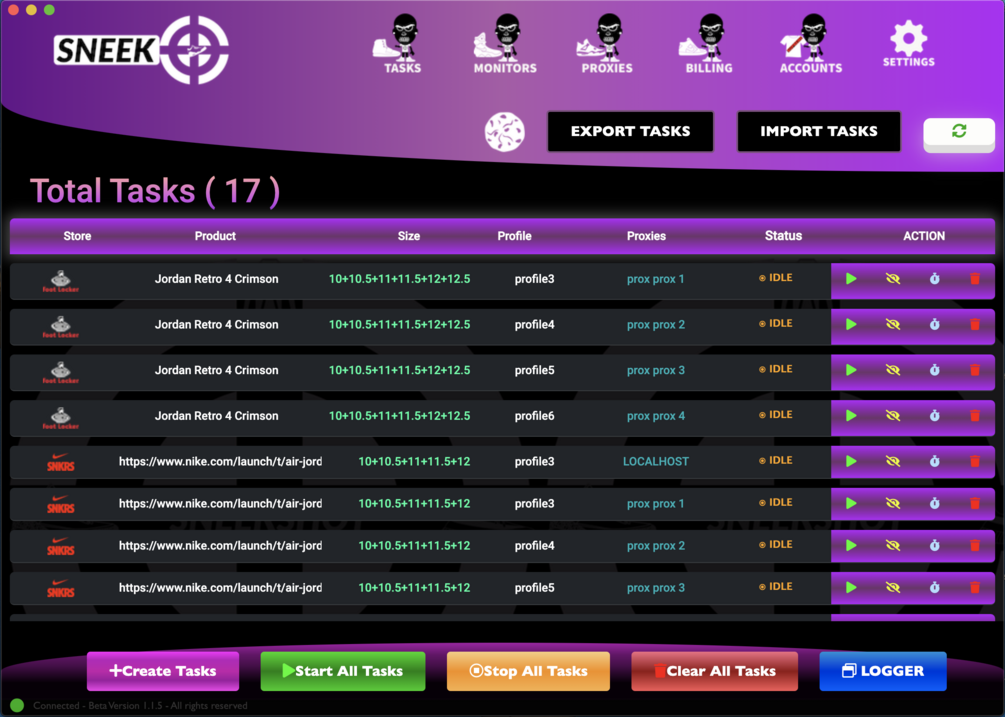The height and width of the screenshot is (717, 1005).
Task: Select the LOCALHOST proxy cell
Action: coord(656,461)
